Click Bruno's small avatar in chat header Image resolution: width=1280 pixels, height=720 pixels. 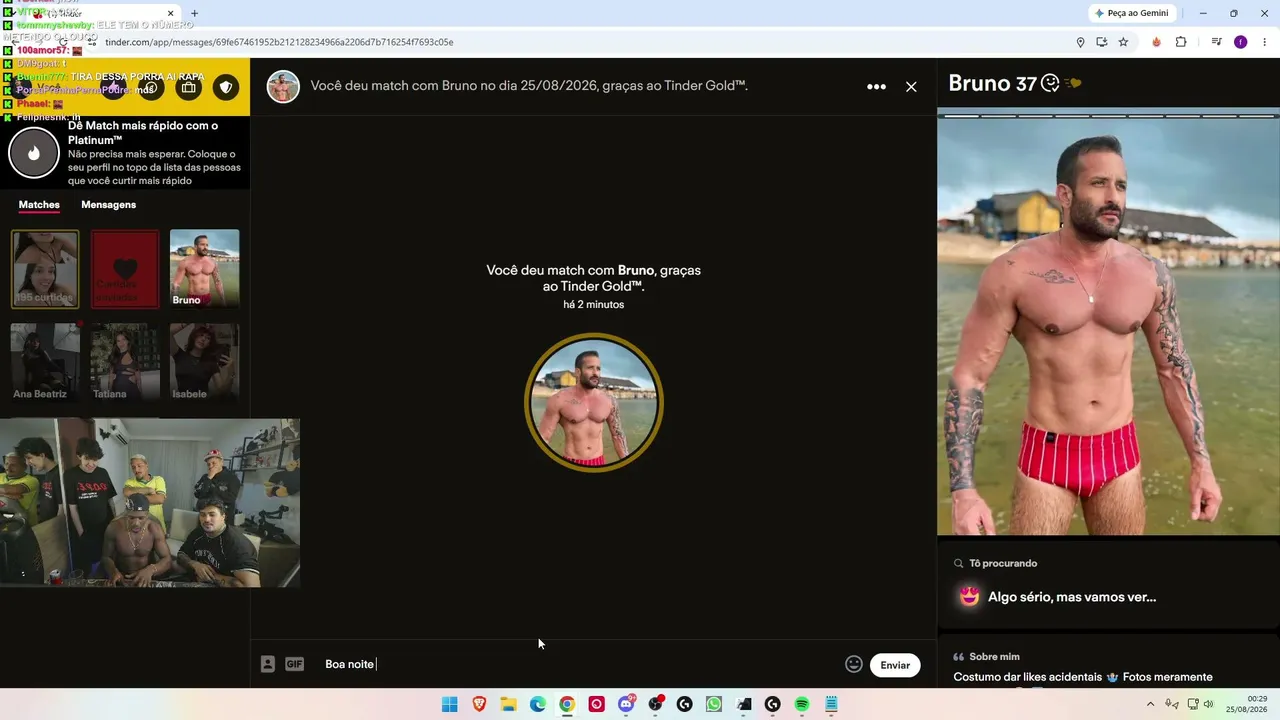click(283, 87)
